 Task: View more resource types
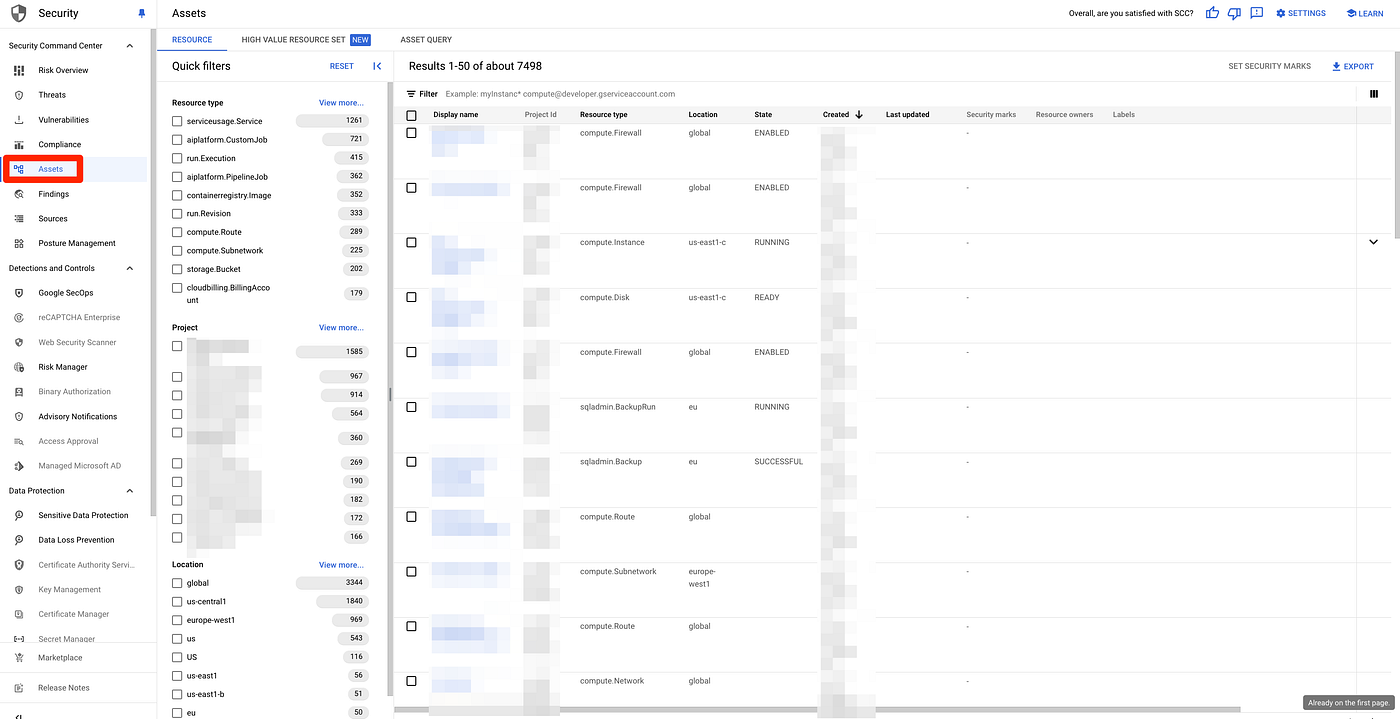(x=341, y=103)
